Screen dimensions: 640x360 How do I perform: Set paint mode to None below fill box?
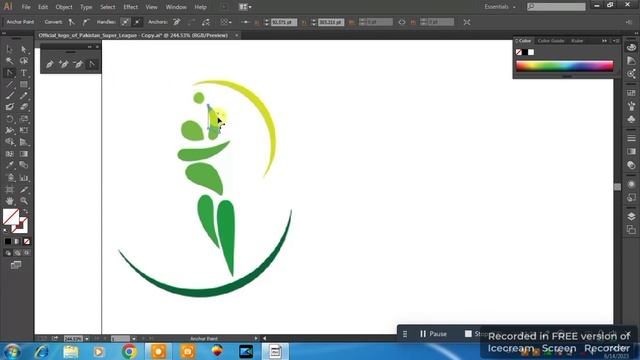[x=27, y=242]
